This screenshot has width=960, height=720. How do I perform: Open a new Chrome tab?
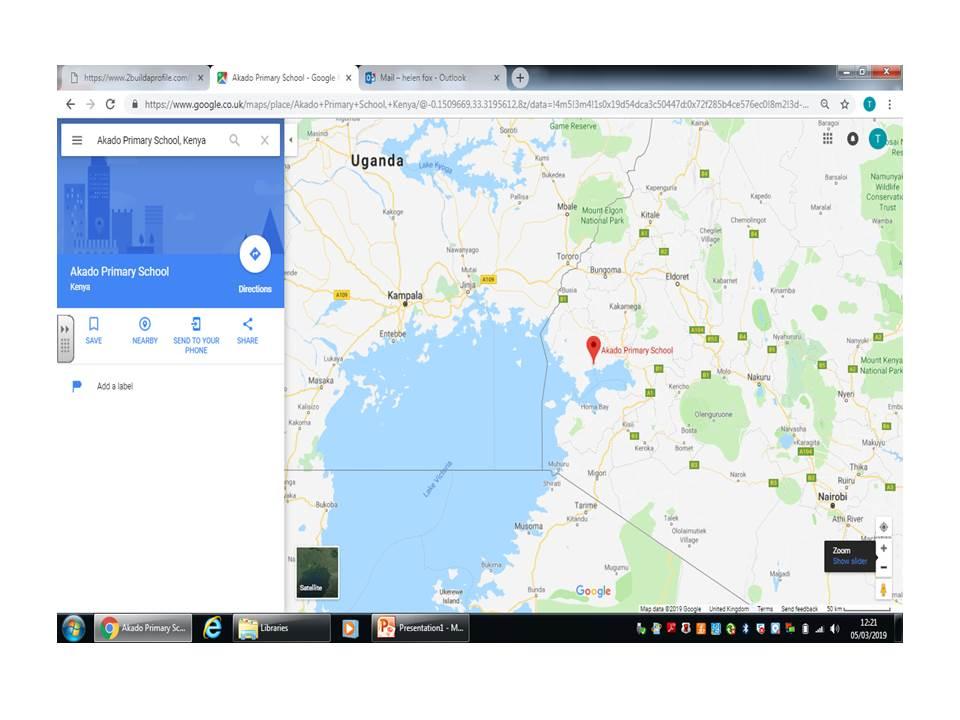click(x=520, y=78)
